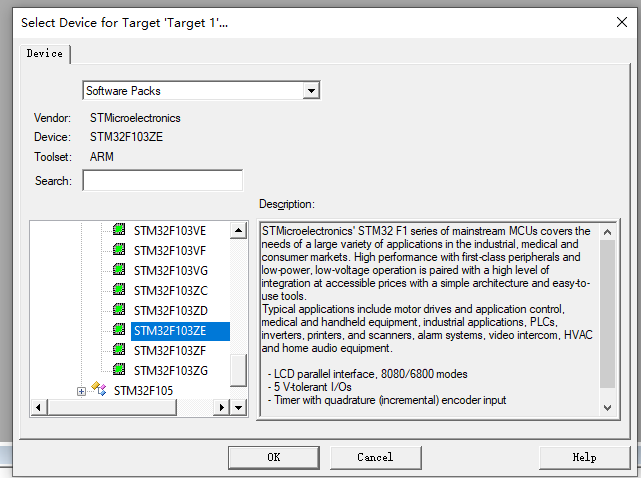The height and width of the screenshot is (478, 641).
Task: Click the description vertical scrollbar thumb
Action: click(x=607, y=314)
